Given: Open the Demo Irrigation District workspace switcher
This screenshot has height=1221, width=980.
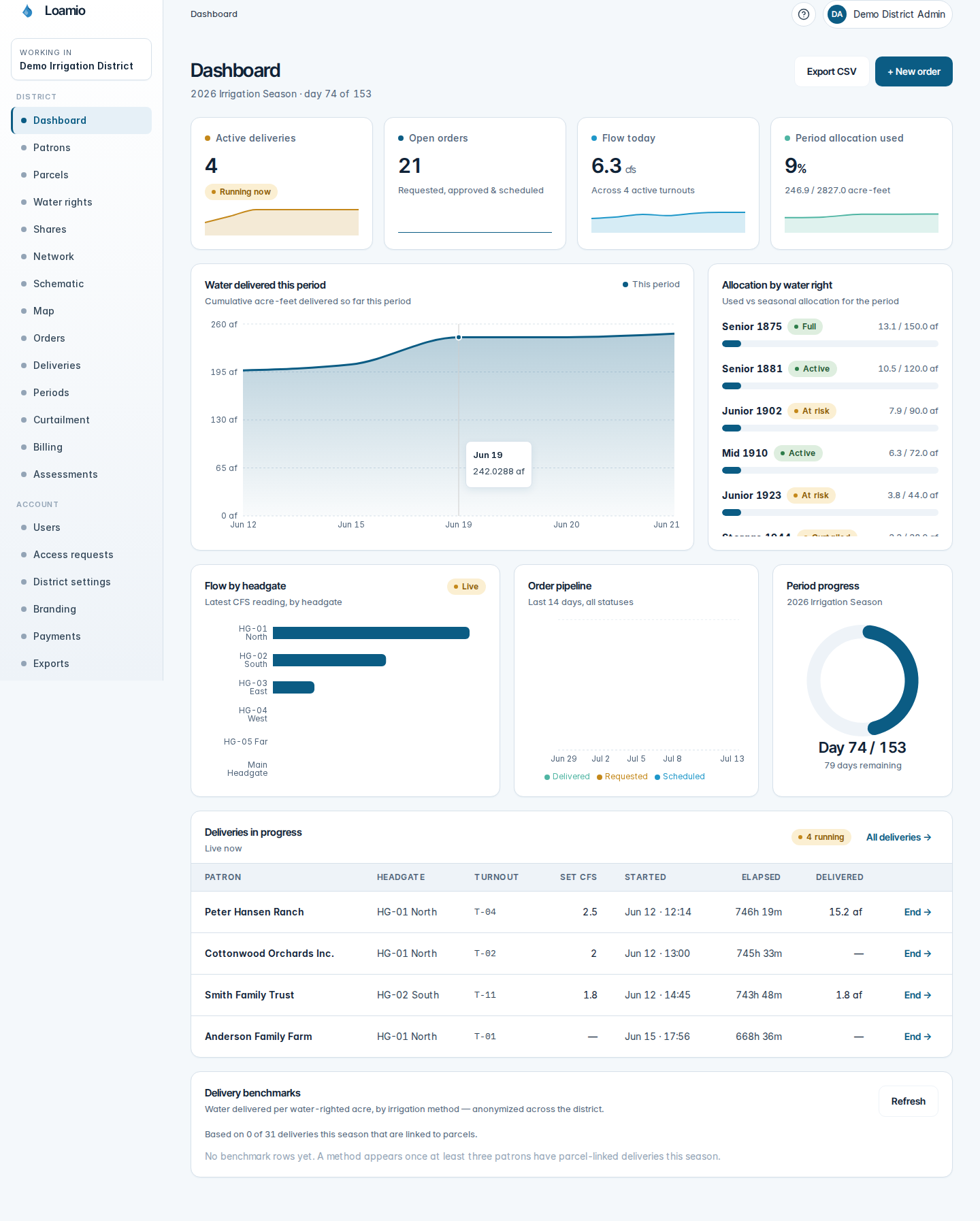Looking at the screenshot, I should pyautogui.click(x=81, y=59).
